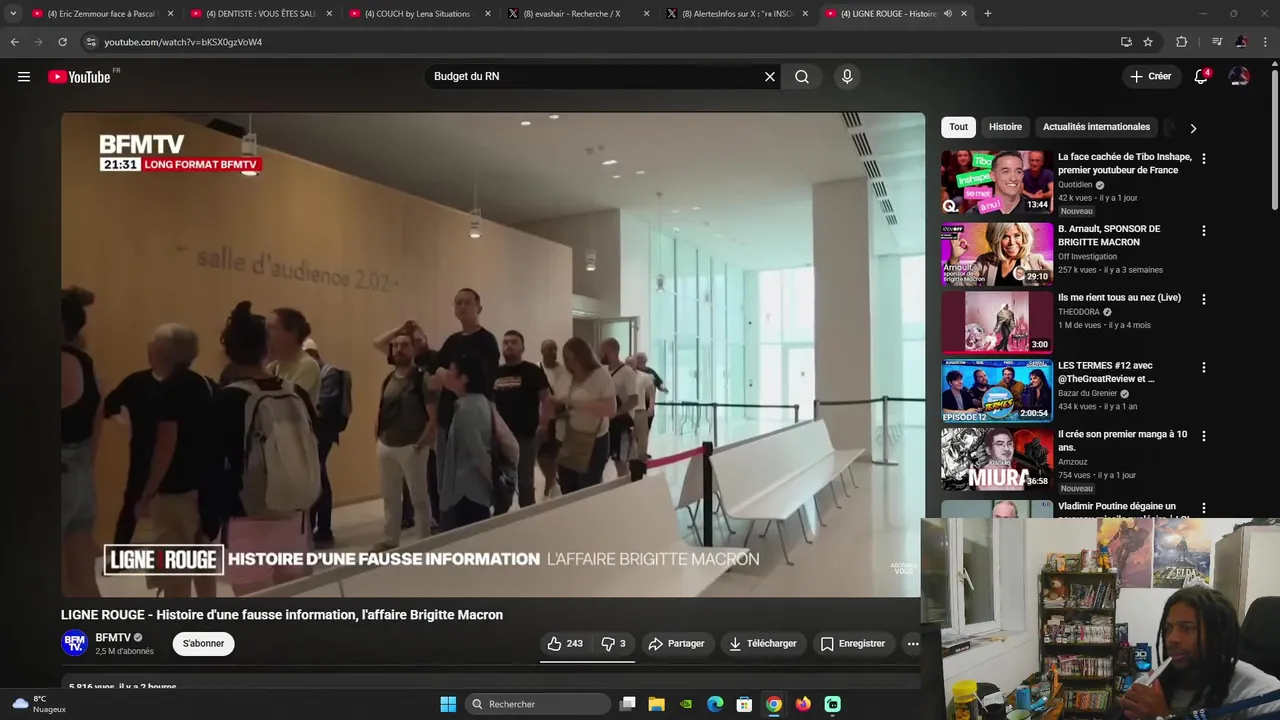Open Task View on the taskbar
Screen dimensions: 1280x720
point(627,704)
